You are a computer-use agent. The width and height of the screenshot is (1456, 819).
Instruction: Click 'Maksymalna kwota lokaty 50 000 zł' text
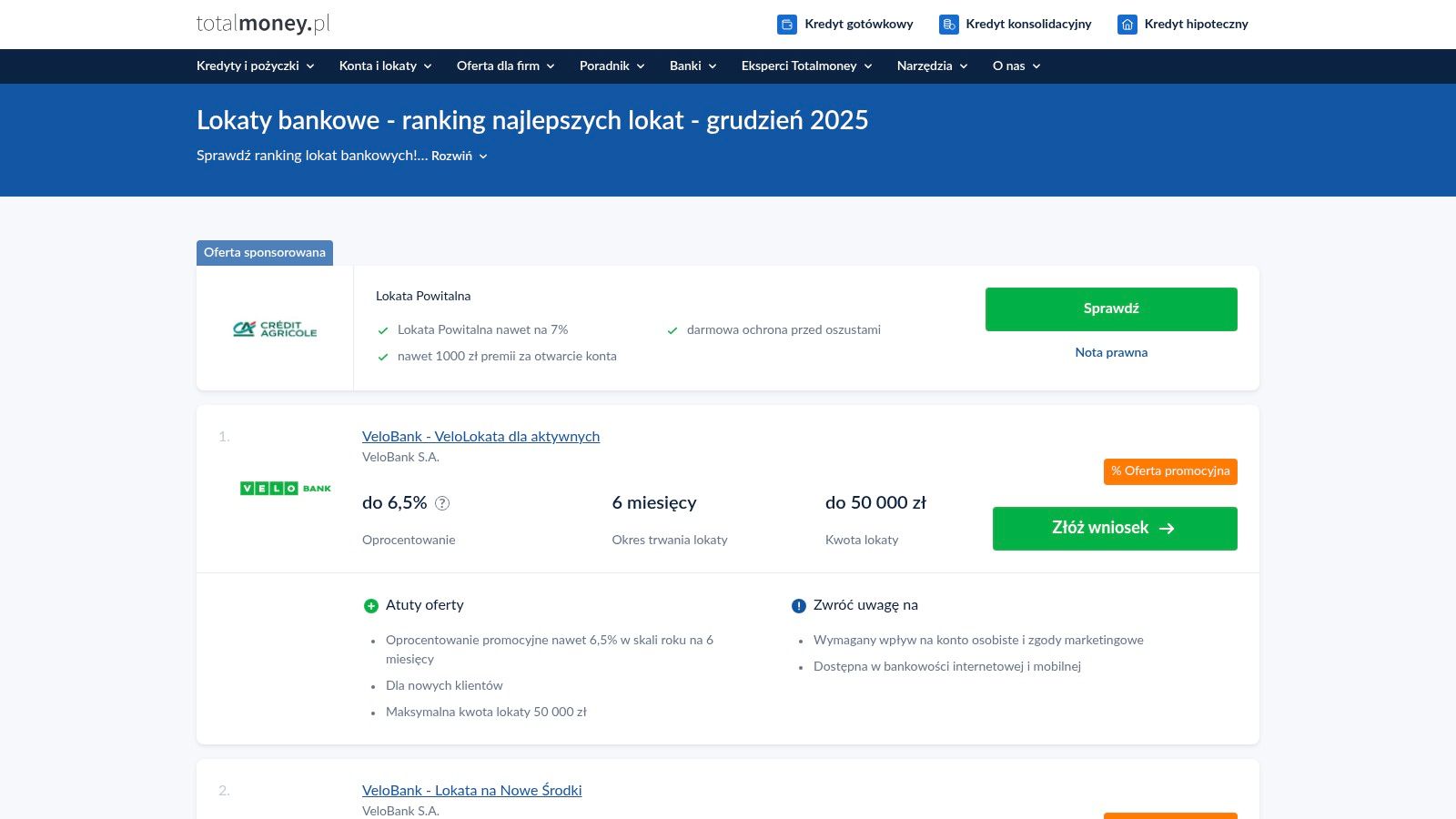click(486, 712)
